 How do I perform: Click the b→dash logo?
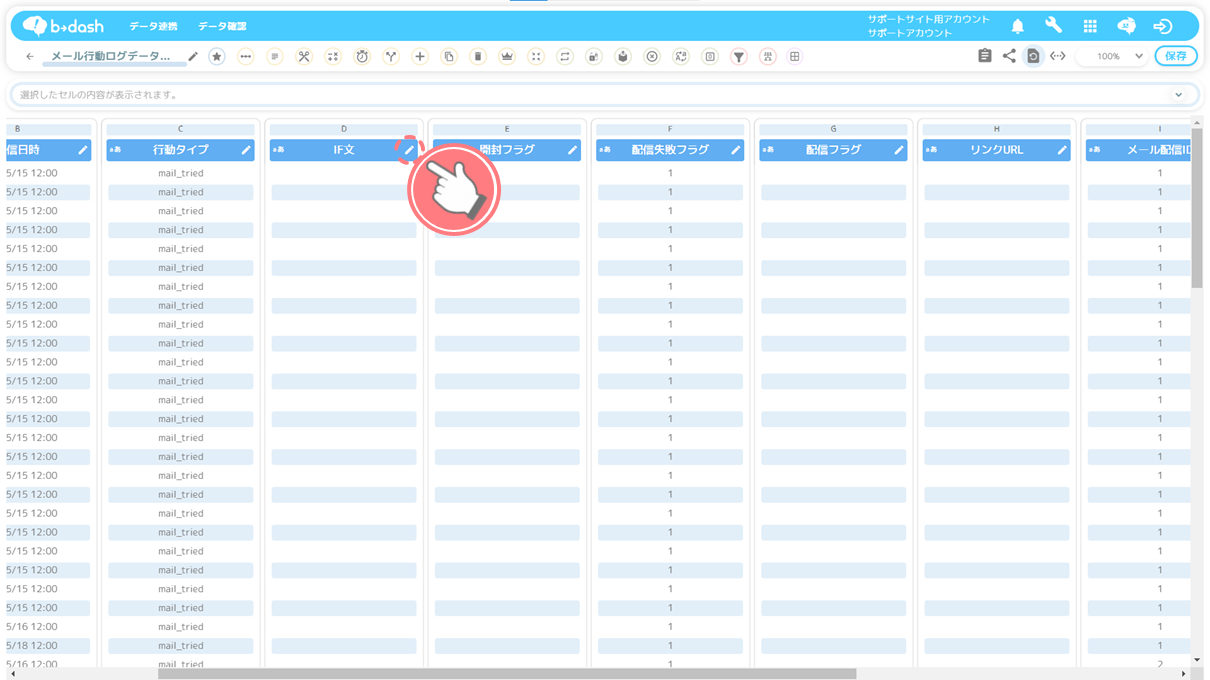(x=63, y=26)
